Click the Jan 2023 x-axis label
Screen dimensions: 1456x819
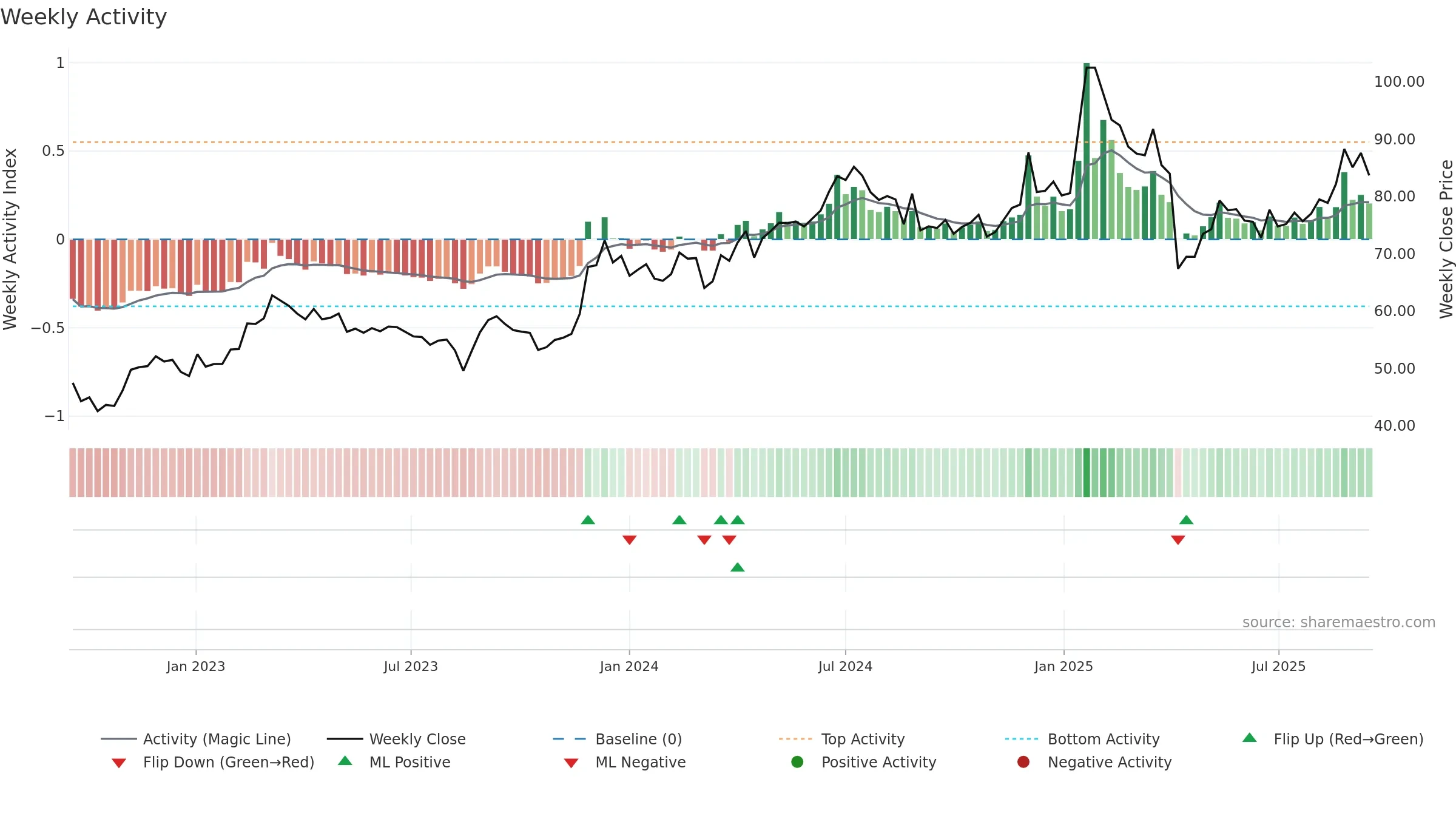coord(196,666)
